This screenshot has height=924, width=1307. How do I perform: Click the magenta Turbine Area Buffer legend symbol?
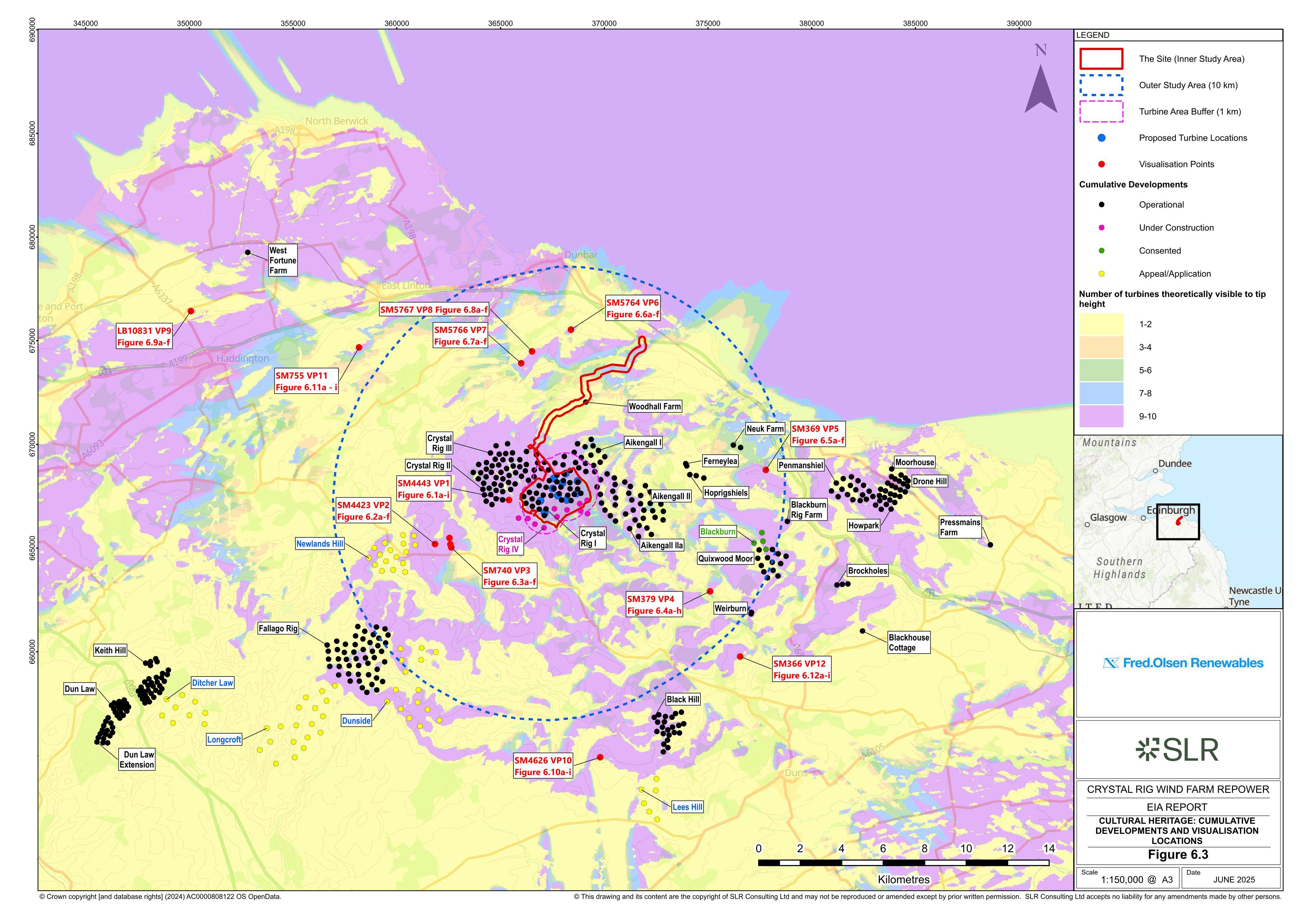1102,112
